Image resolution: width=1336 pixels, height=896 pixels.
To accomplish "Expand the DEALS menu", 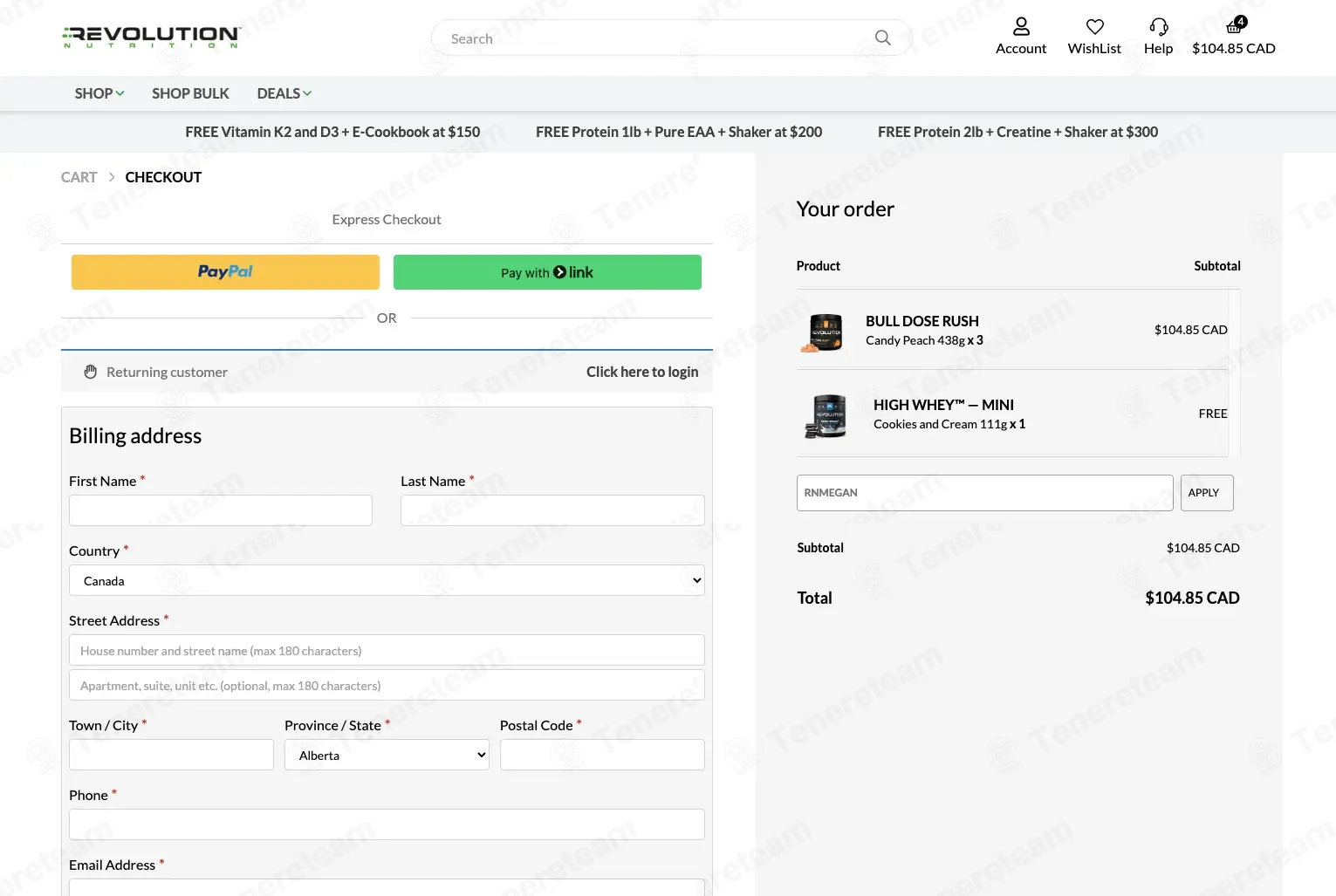I will 284,93.
